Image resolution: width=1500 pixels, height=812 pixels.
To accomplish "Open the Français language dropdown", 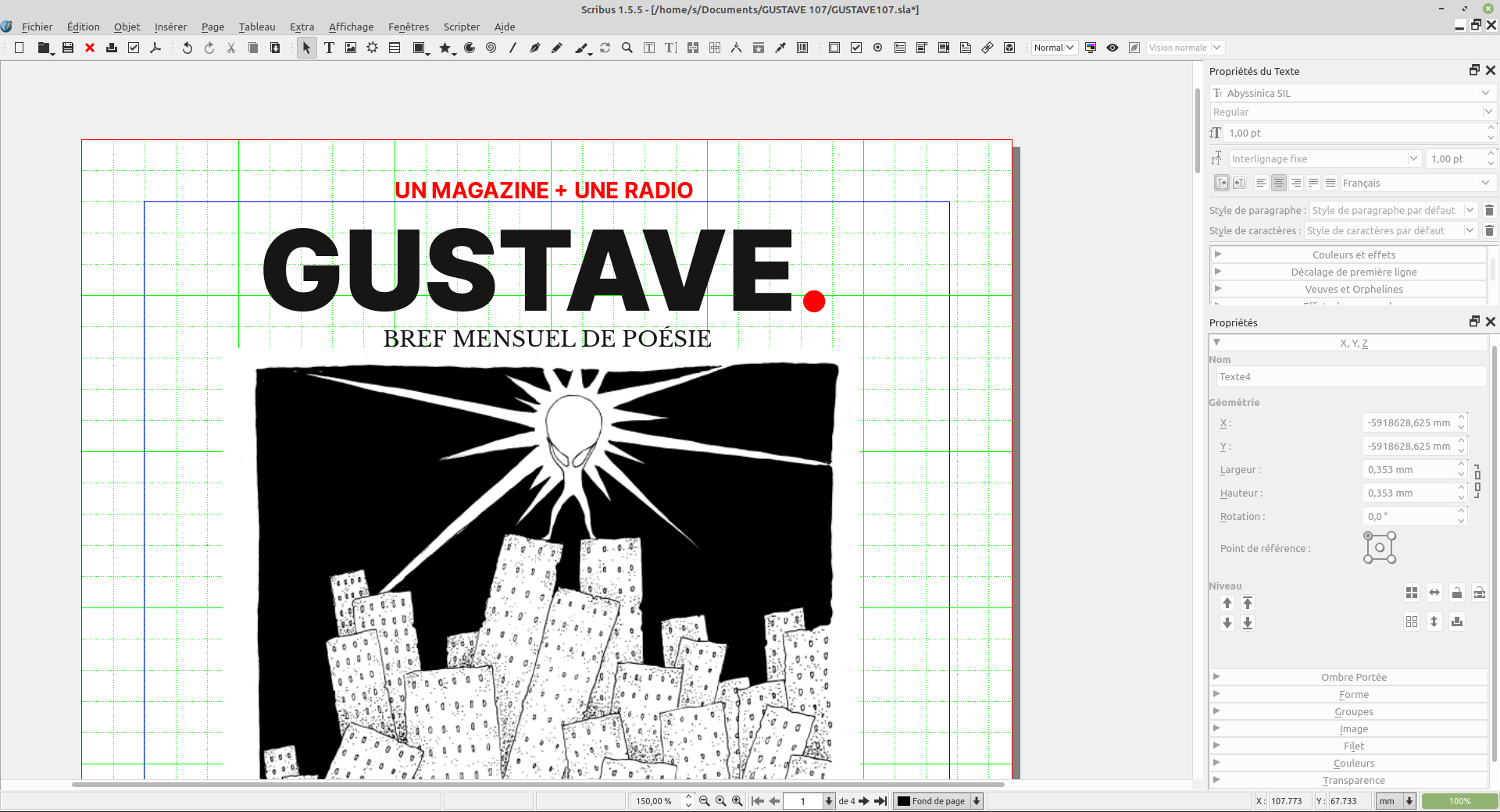I will (1416, 183).
